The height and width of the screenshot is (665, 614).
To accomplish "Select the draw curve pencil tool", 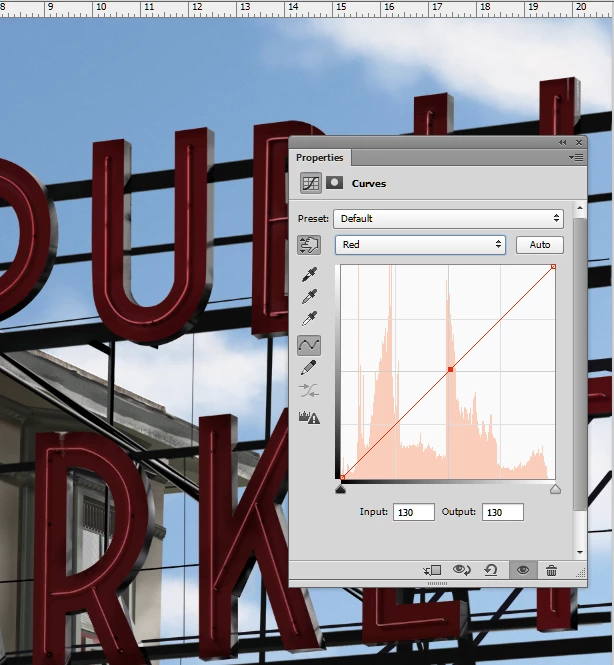I will click(309, 367).
